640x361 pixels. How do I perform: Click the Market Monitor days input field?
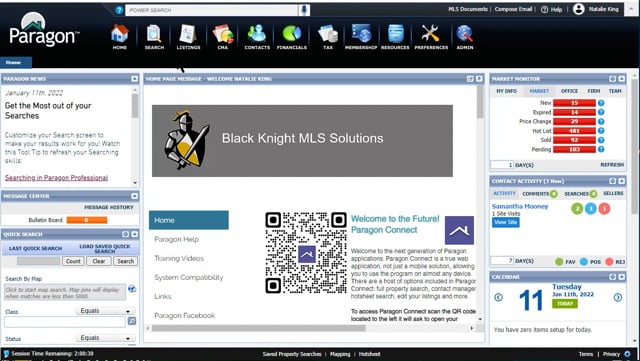pos(502,165)
